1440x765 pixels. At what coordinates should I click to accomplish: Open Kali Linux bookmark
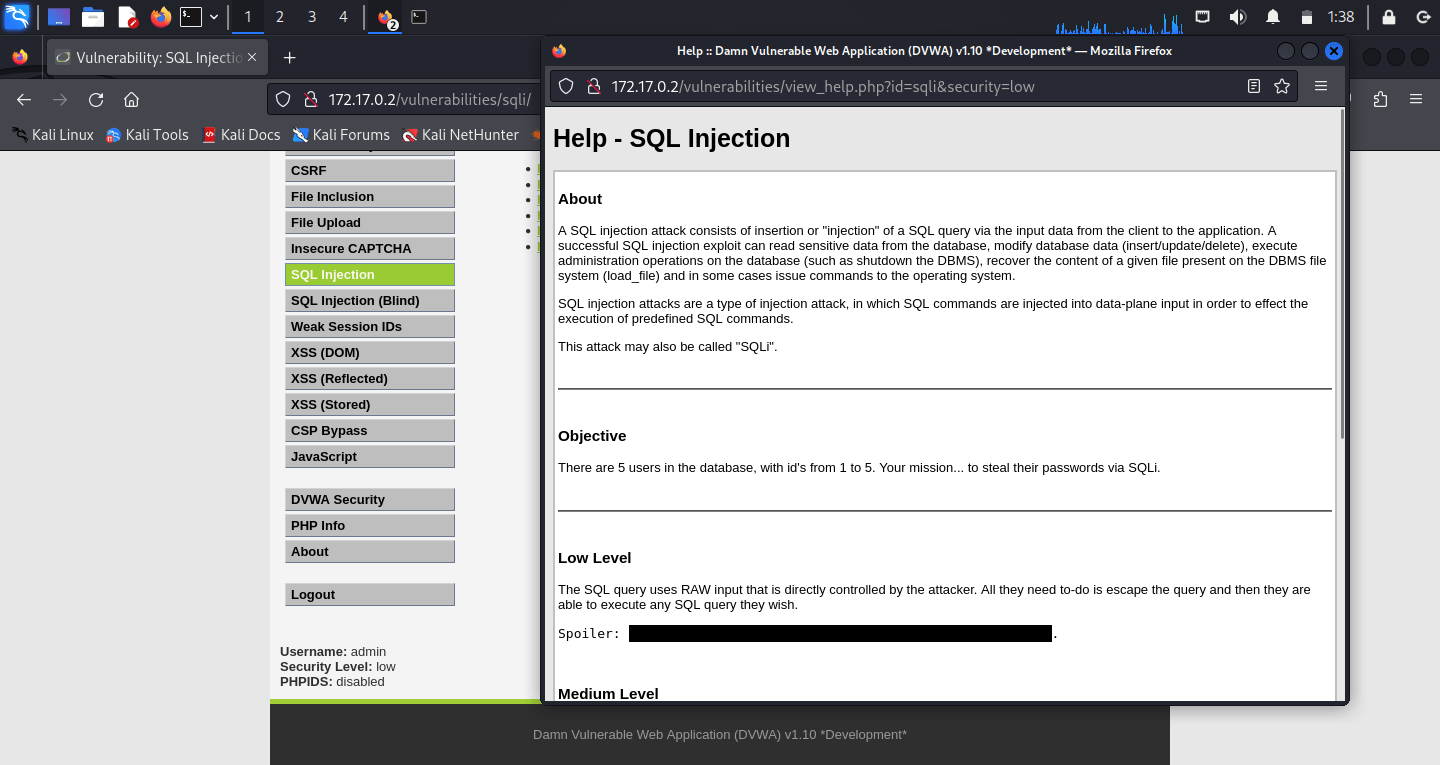click(x=52, y=134)
